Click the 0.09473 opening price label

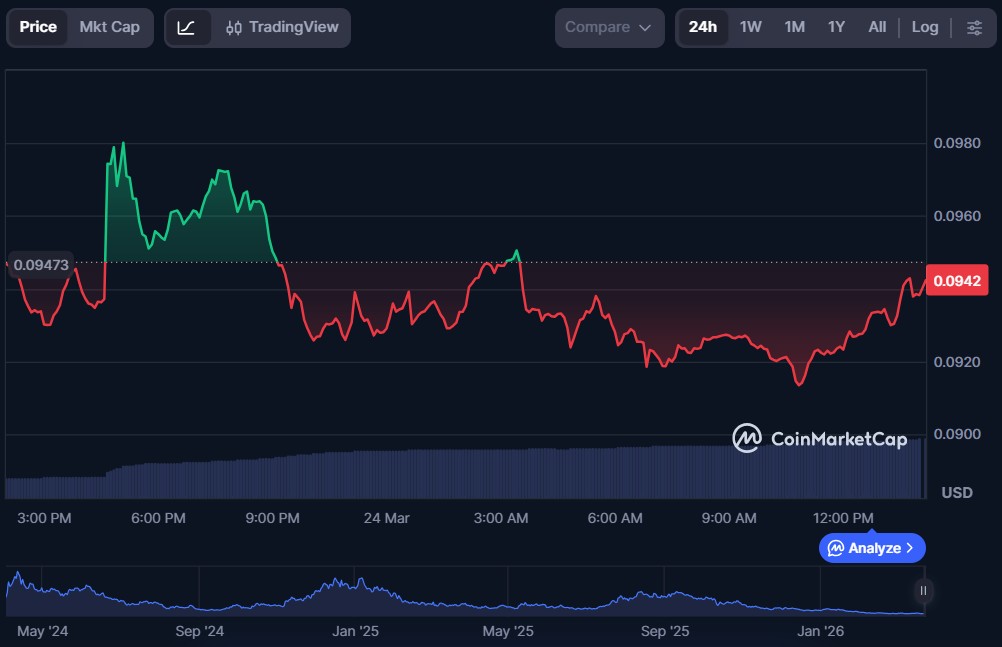tap(42, 264)
